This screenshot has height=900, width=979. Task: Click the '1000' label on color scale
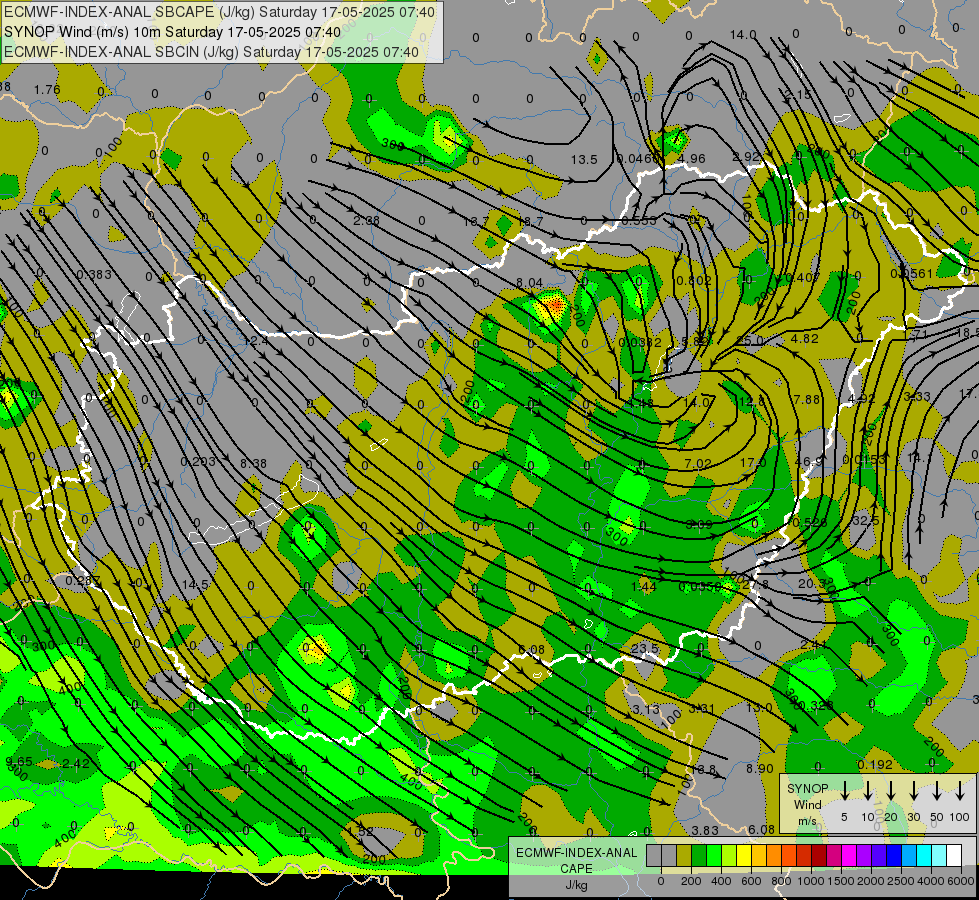coord(811,881)
